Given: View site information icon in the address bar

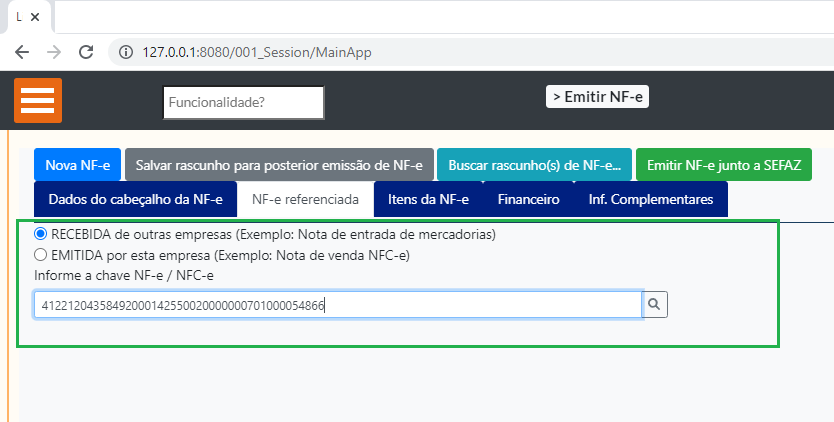Looking at the screenshot, I should coord(126,52).
